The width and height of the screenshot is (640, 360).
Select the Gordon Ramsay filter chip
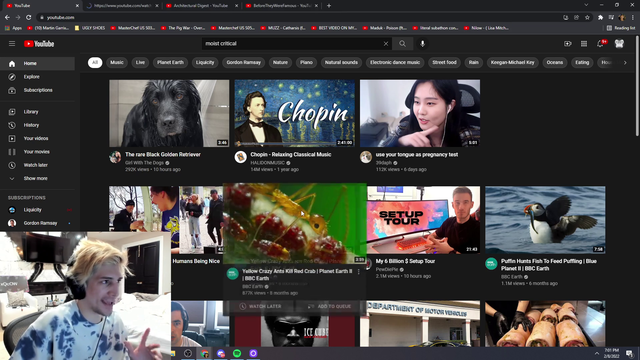click(244, 62)
